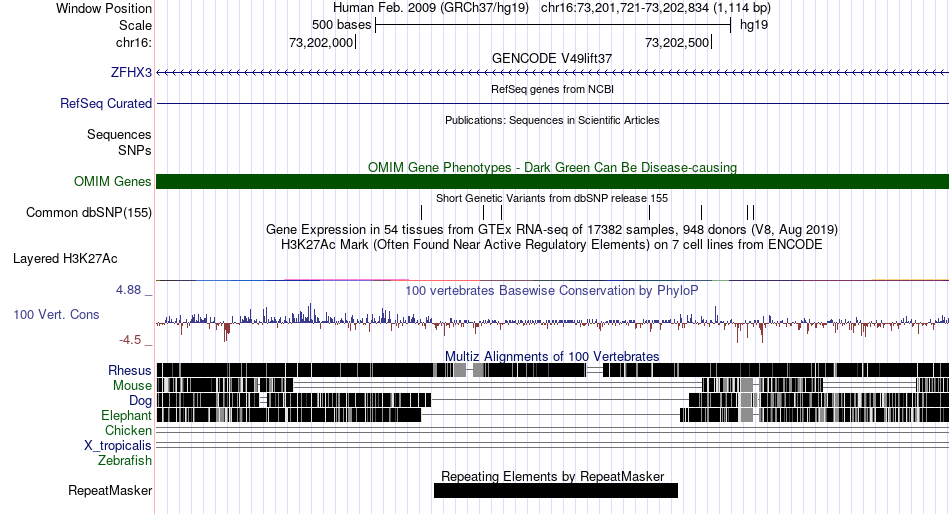
Task: Click the ZFHX3 gene track label
Action: [131, 73]
